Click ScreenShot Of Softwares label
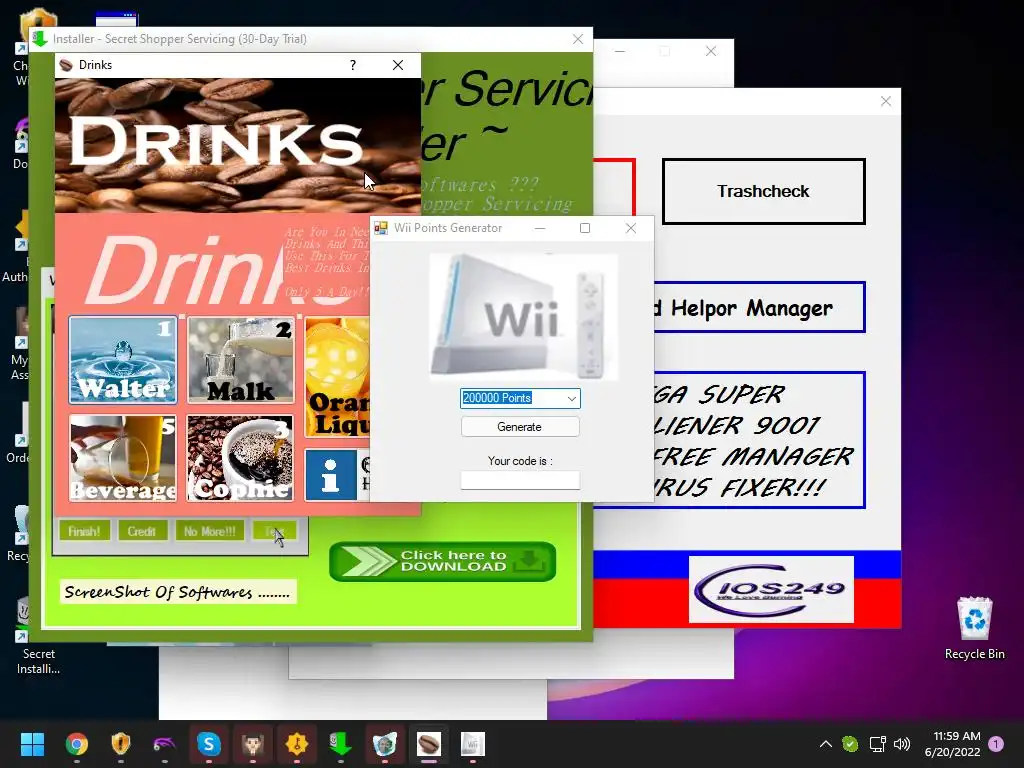 point(178,592)
